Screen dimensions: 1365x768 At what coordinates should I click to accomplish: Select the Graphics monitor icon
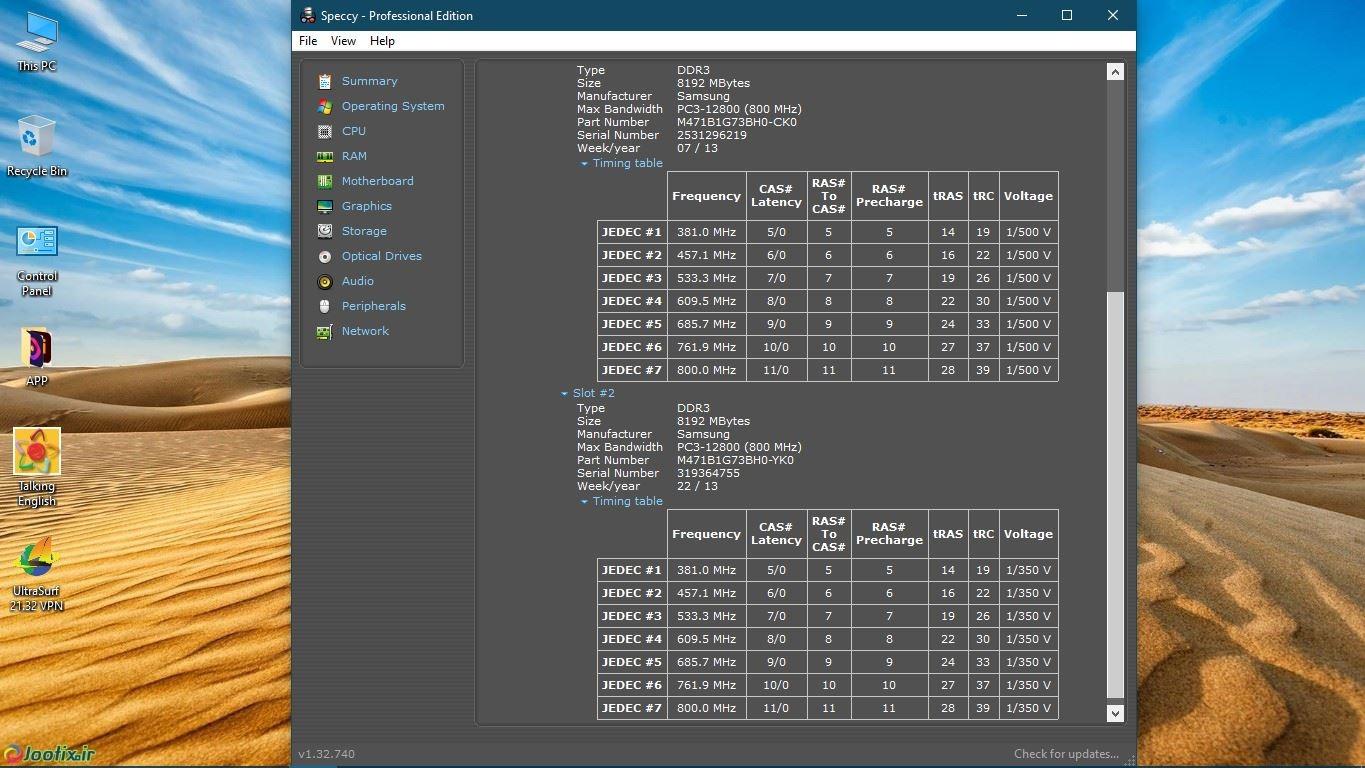pos(324,206)
